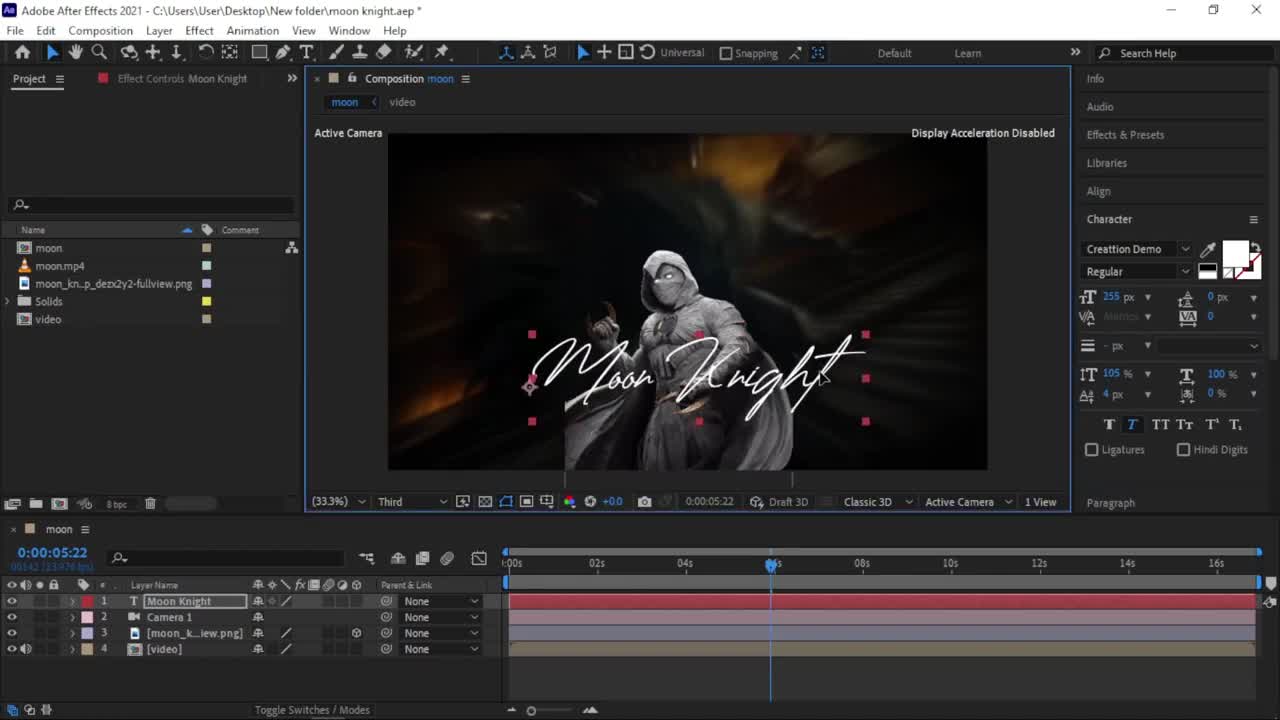The width and height of the screenshot is (1280, 720).
Task: Expand the video layer properties
Action: pos(72,649)
